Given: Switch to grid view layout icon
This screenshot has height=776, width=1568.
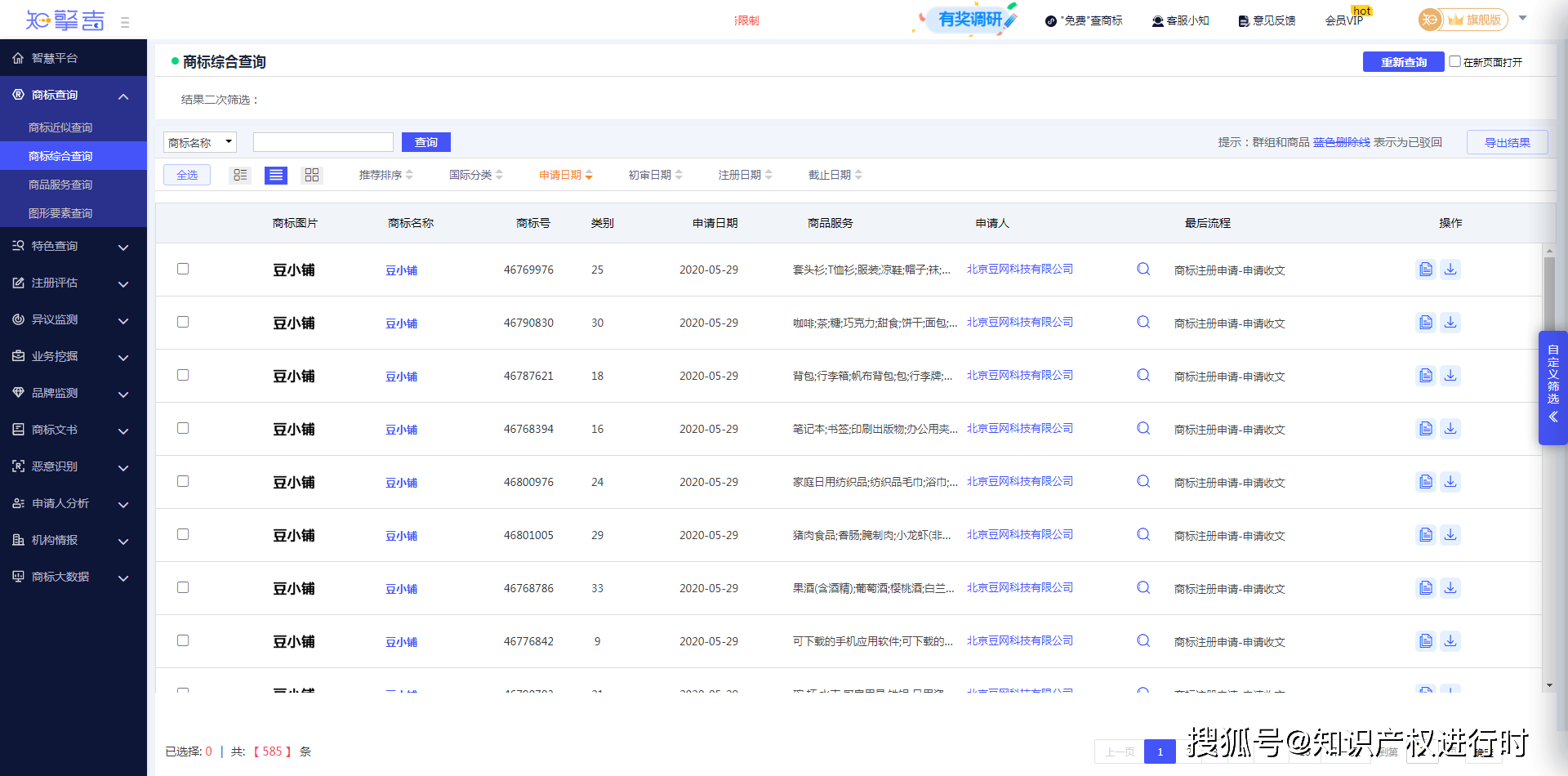Looking at the screenshot, I should coord(312,175).
